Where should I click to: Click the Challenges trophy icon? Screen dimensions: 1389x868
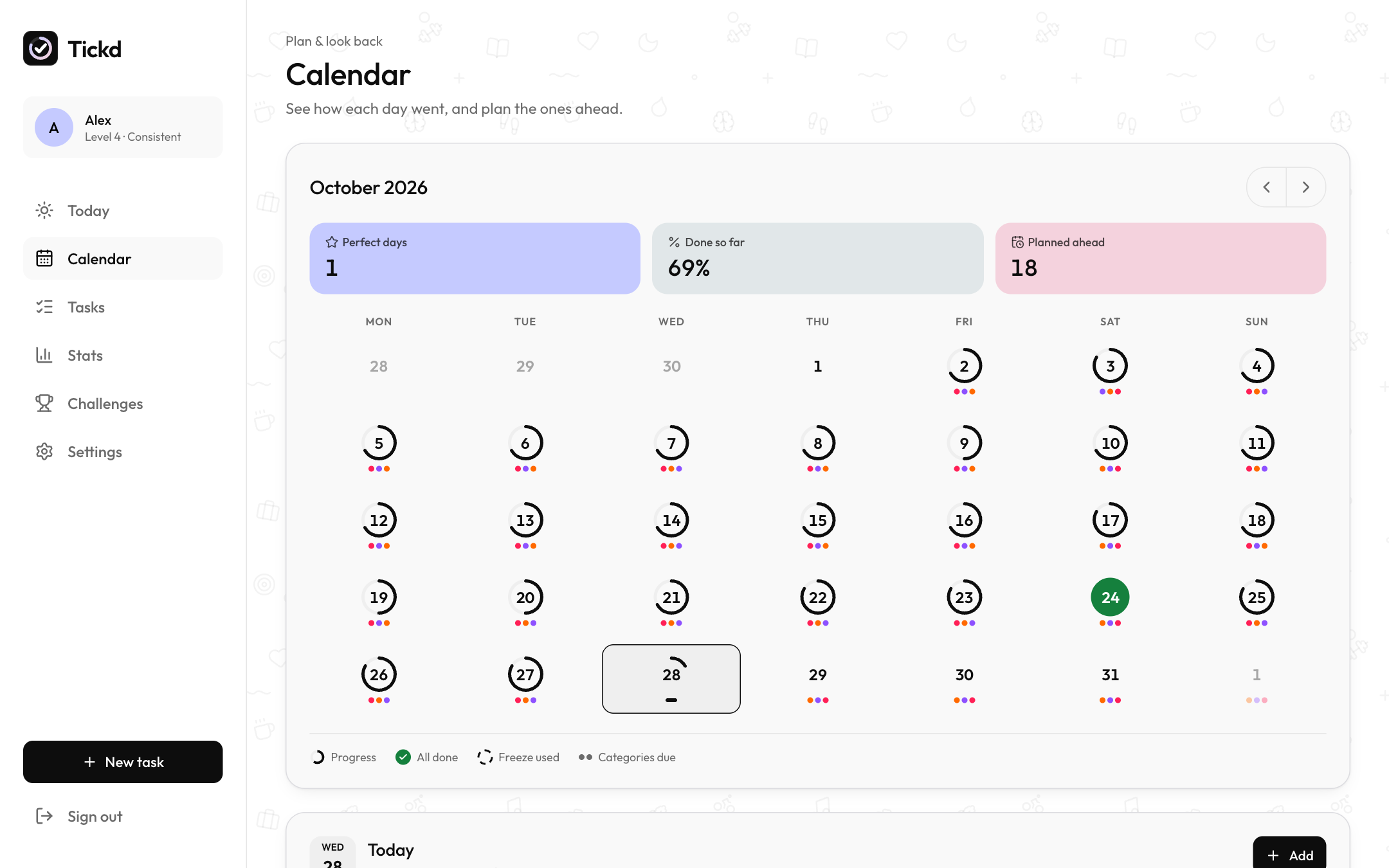[x=44, y=403]
